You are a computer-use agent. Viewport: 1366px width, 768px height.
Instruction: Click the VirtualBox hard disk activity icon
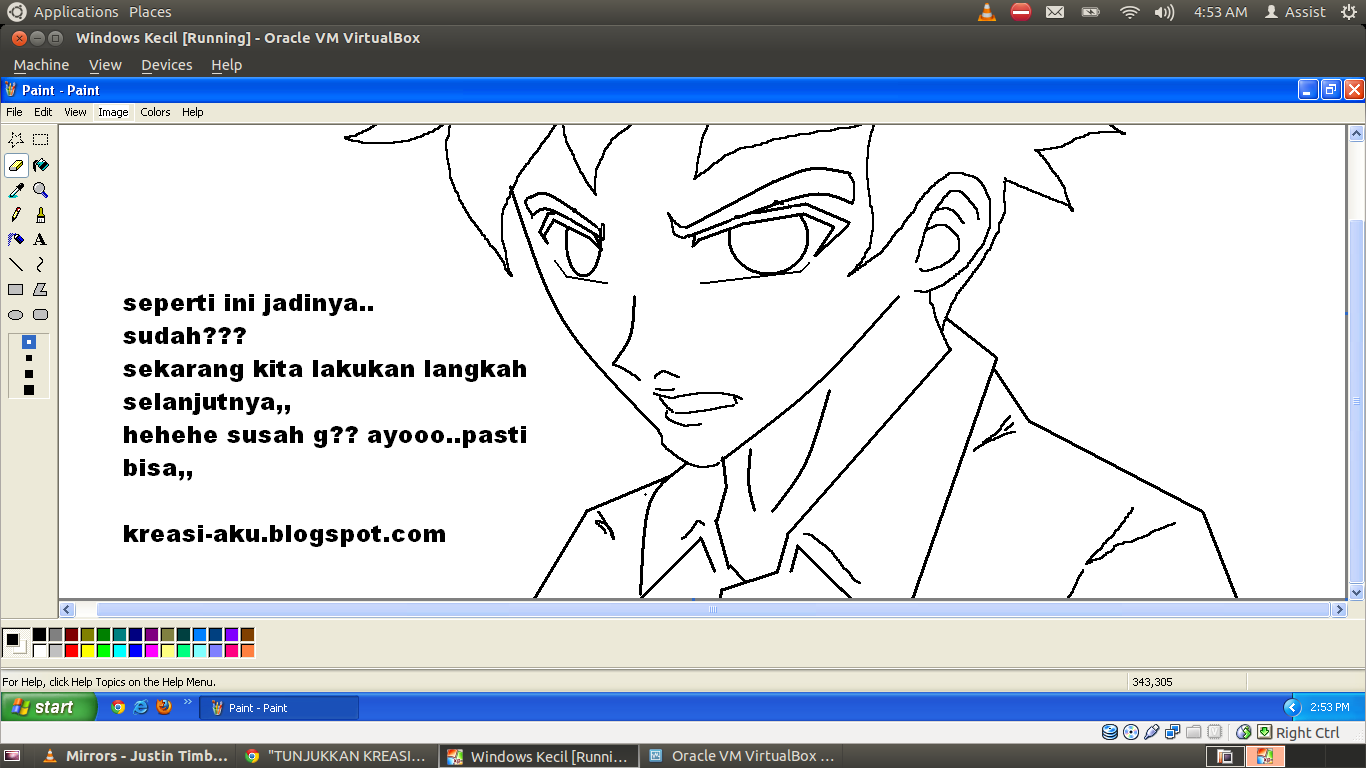[1110, 732]
